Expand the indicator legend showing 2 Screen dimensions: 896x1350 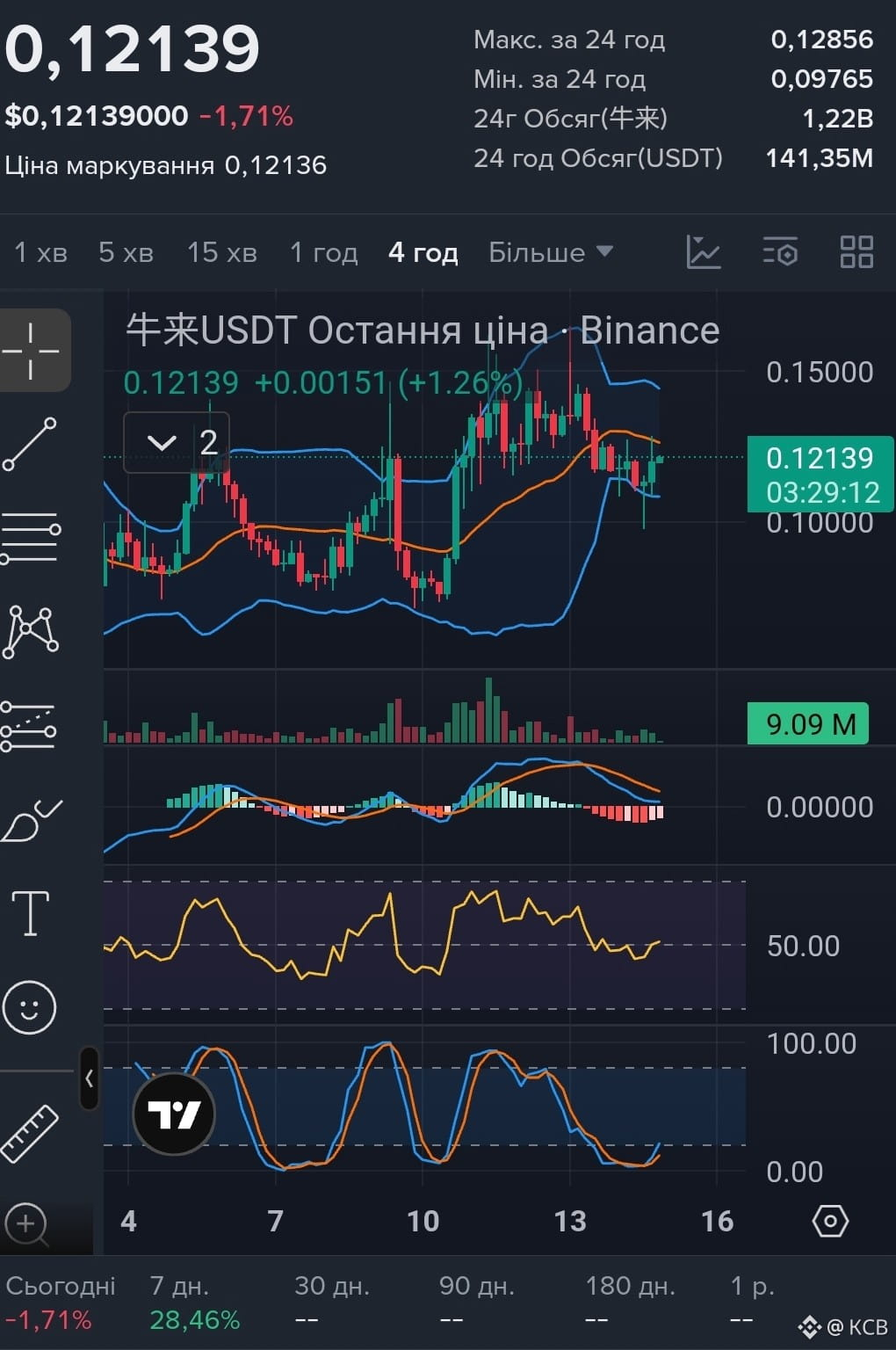point(177,442)
